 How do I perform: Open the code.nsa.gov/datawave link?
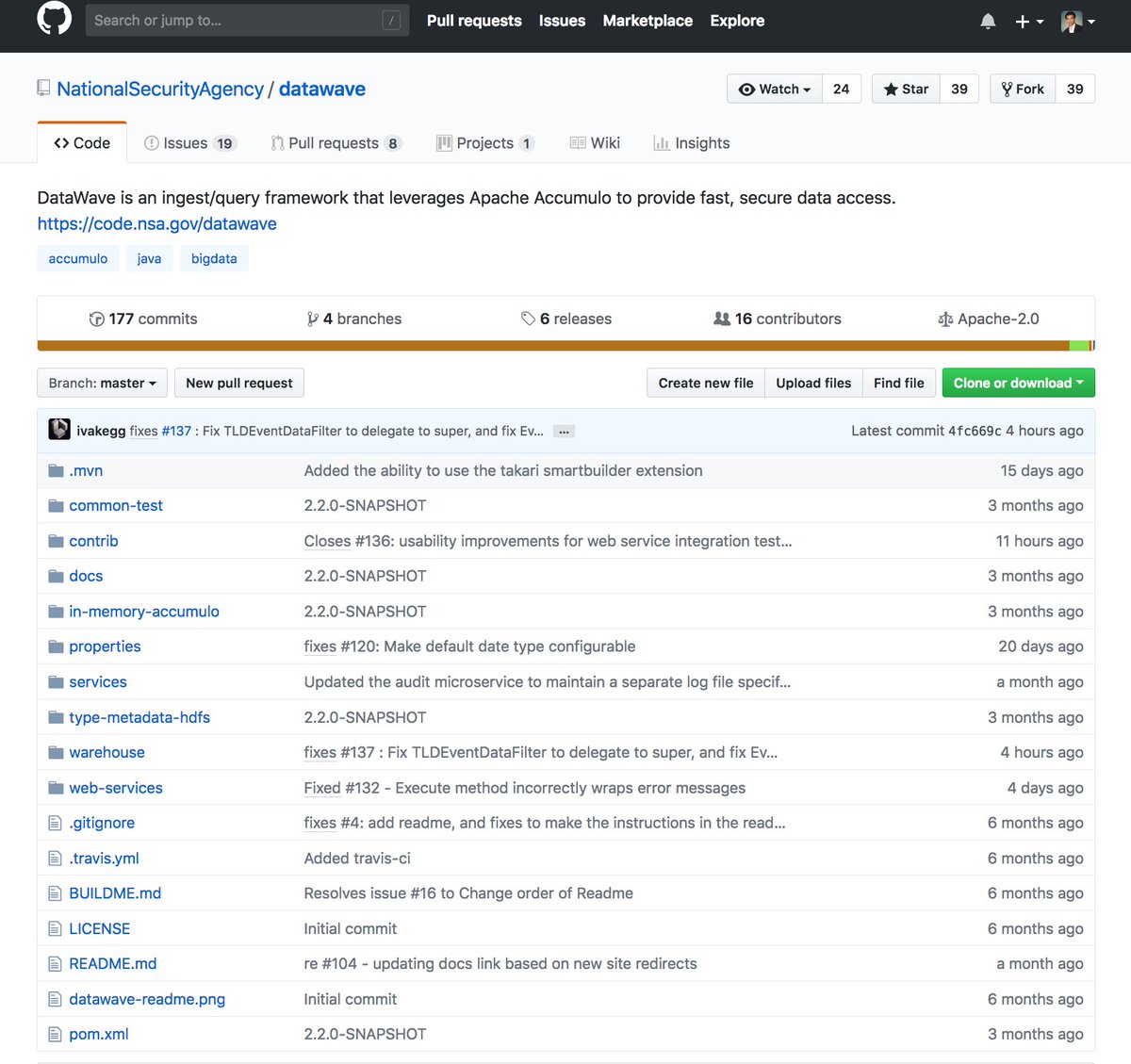(x=157, y=224)
